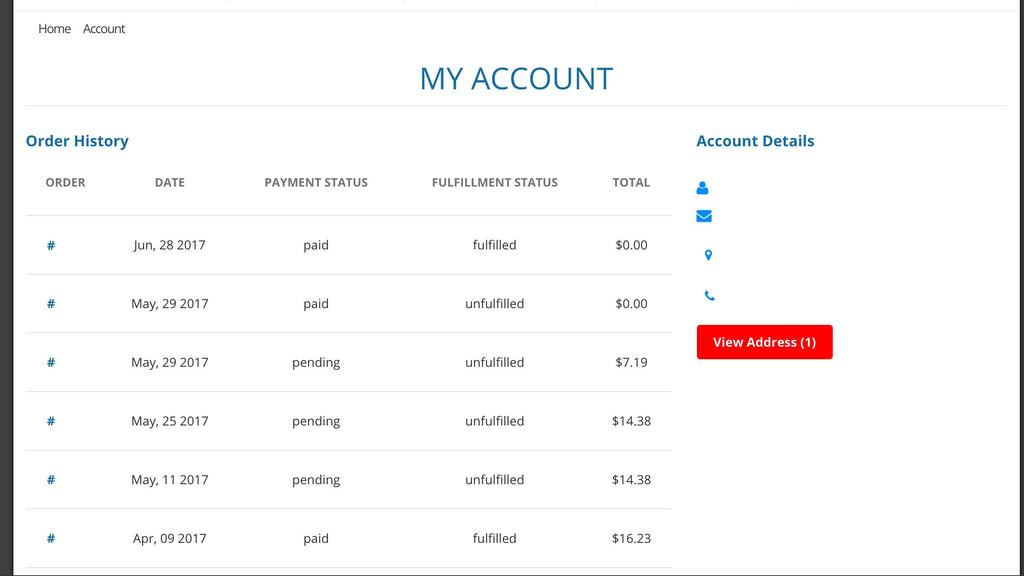Viewport: 1024px width, 576px height.
Task: Click the ORDER column header
Action: point(66,183)
